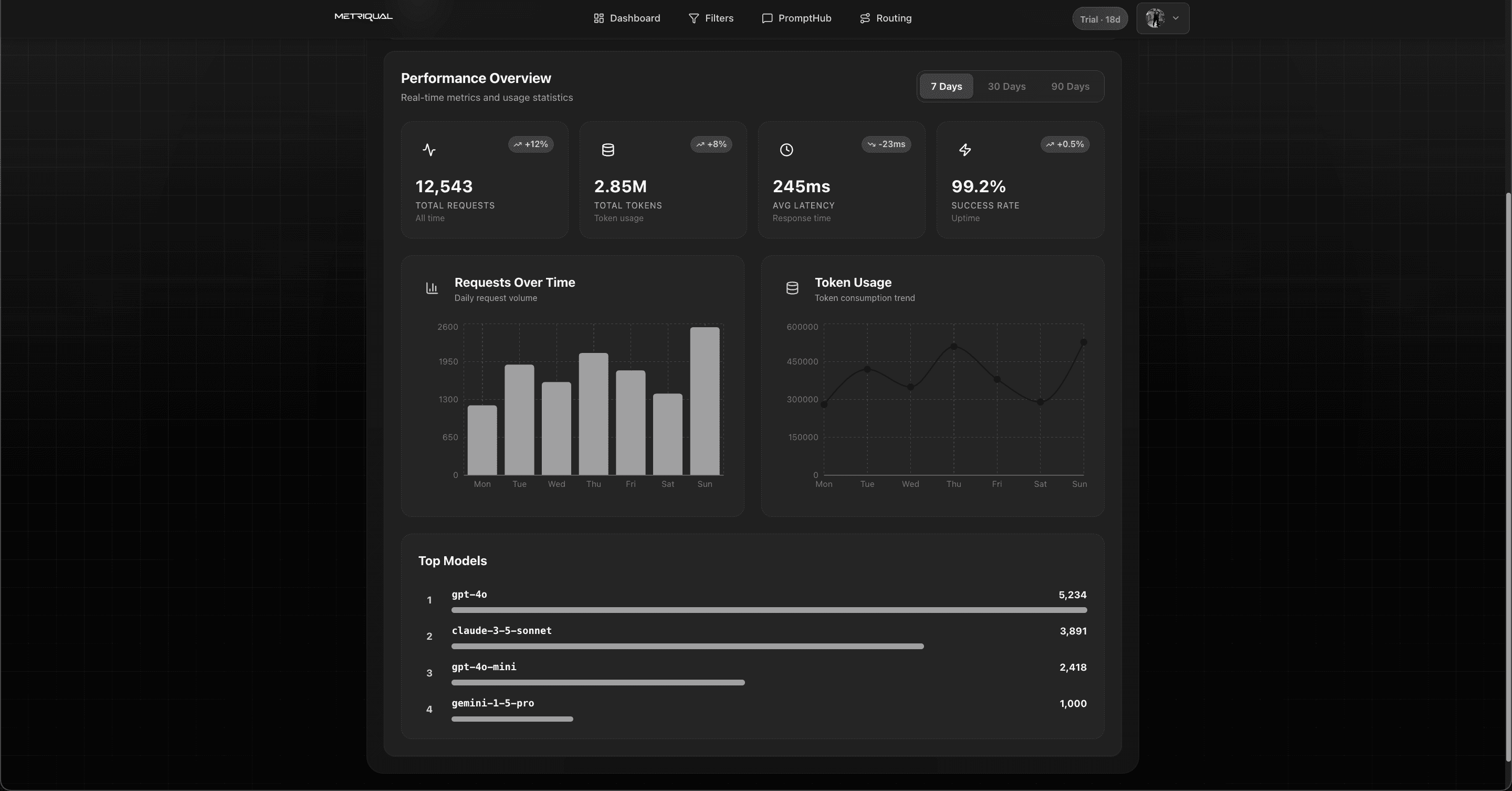Click the bar chart icon beside Requests Over Time
The image size is (1512, 791).
[432, 288]
